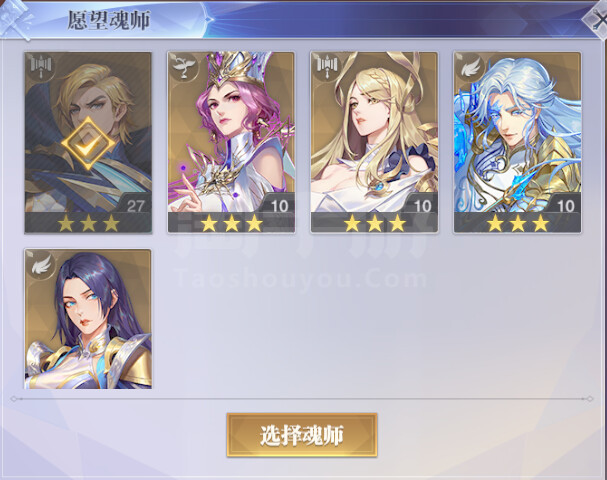The image size is (607, 480).
Task: Click the 选择魂师 confirm button
Action: click(302, 435)
